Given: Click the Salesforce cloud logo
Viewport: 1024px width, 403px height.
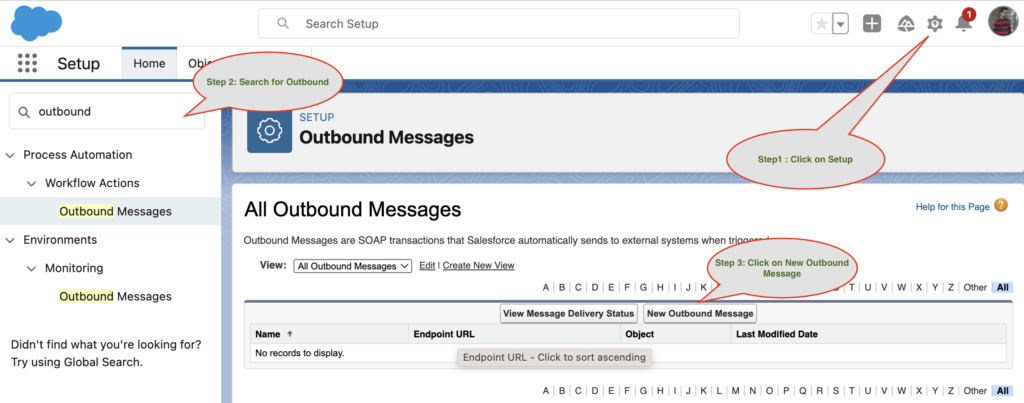Looking at the screenshot, I should click(37, 22).
